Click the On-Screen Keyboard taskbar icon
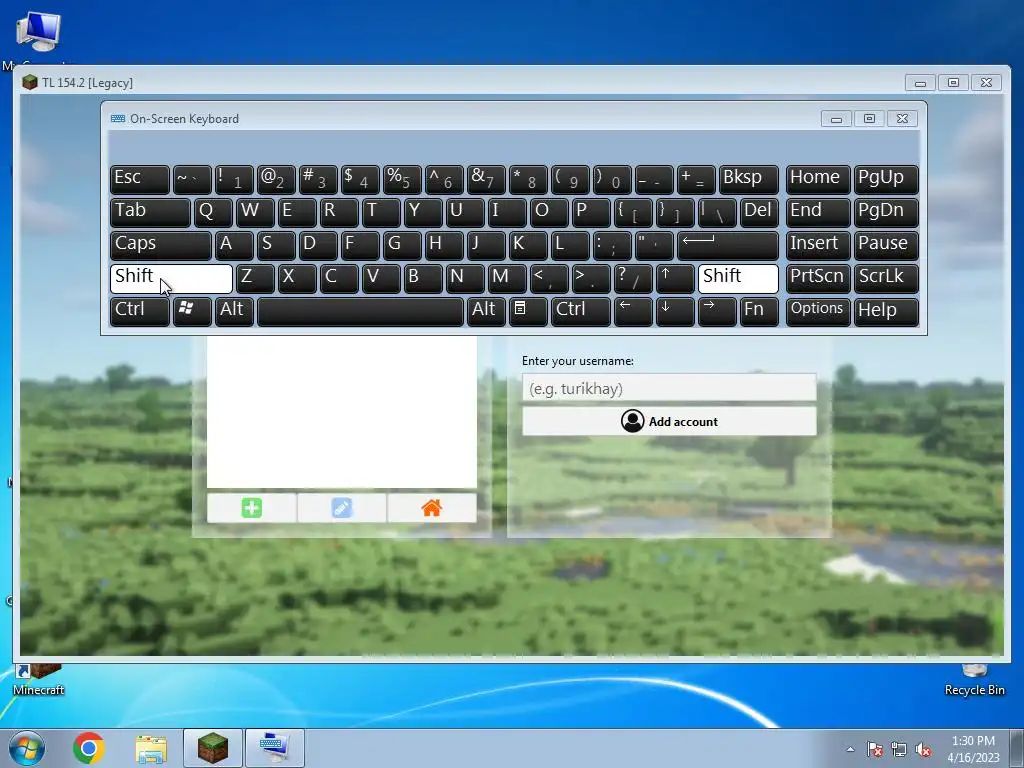 (x=275, y=748)
